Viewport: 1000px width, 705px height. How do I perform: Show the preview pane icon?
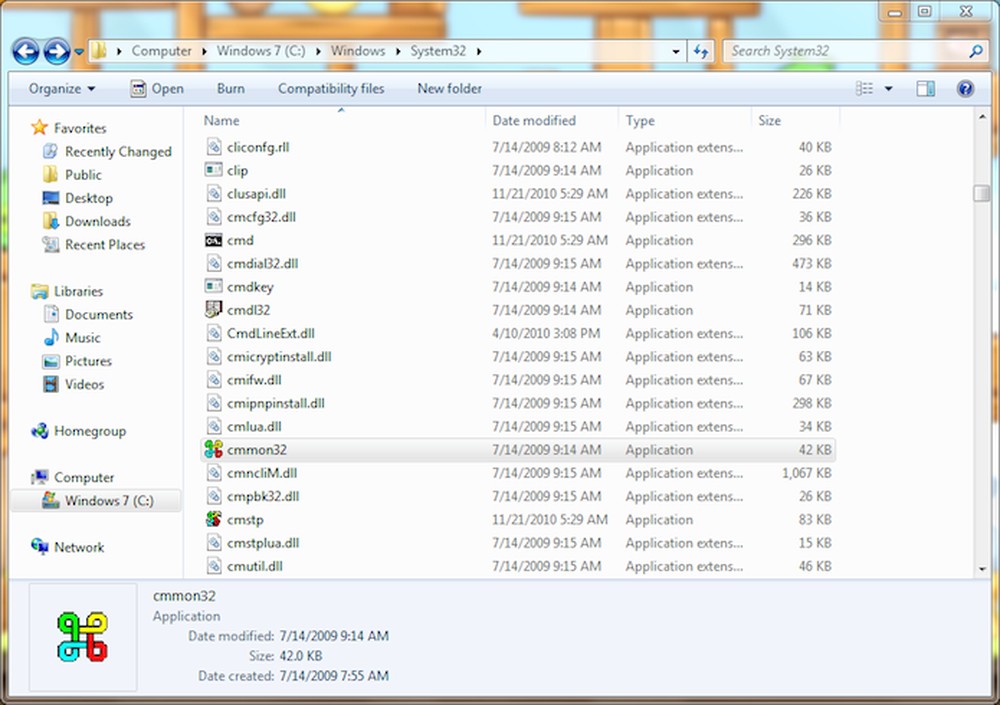pos(925,89)
